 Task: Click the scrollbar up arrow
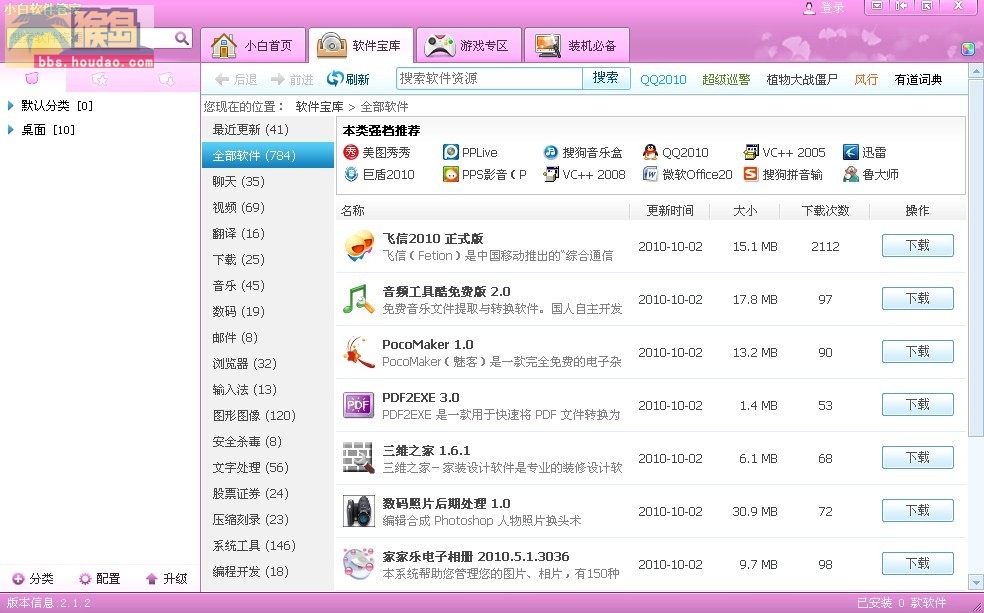(x=976, y=72)
